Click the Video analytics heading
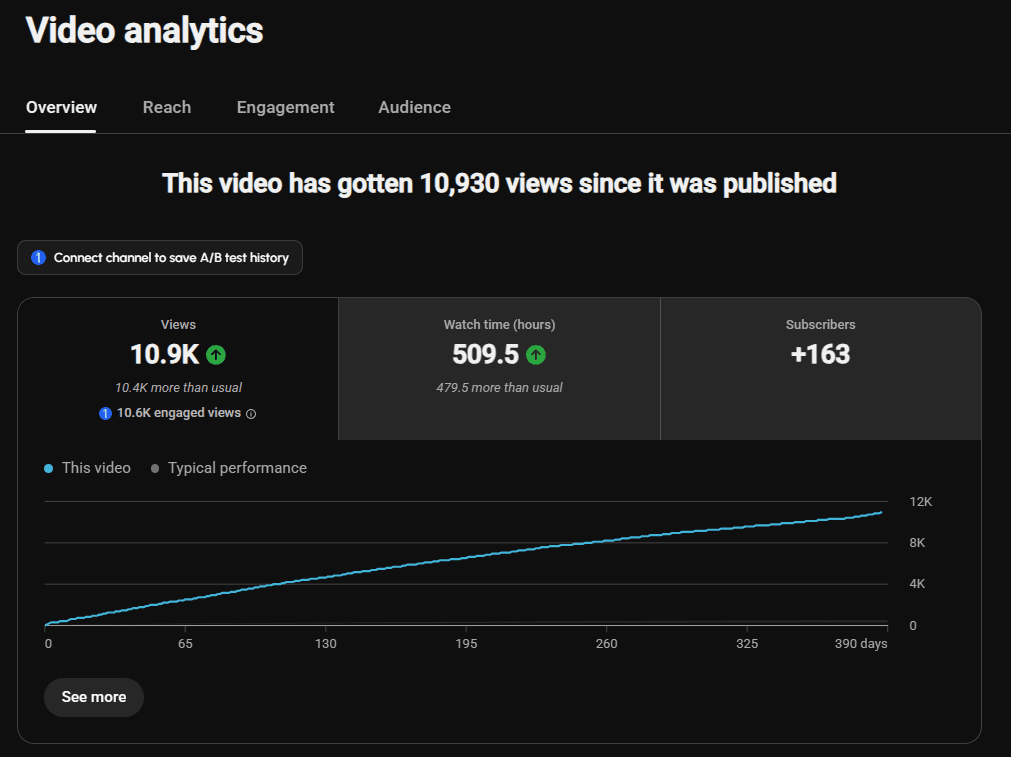The image size is (1011, 757). (144, 30)
